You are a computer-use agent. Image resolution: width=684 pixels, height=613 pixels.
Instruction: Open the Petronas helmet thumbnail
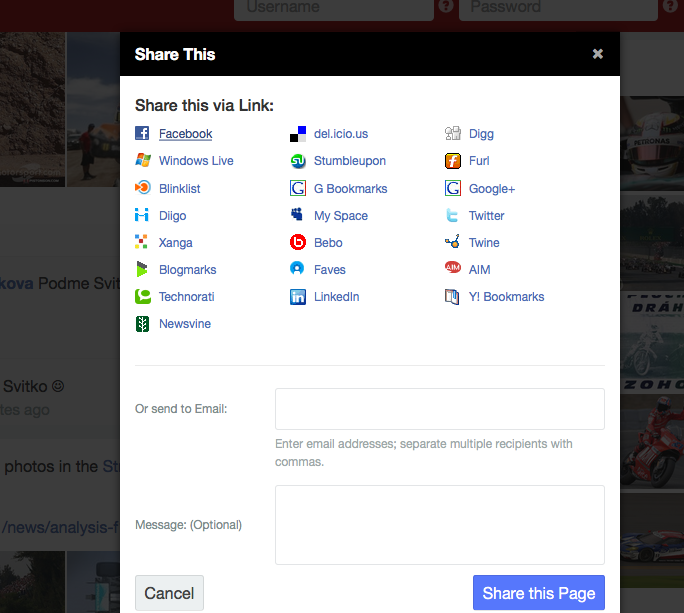(652, 143)
